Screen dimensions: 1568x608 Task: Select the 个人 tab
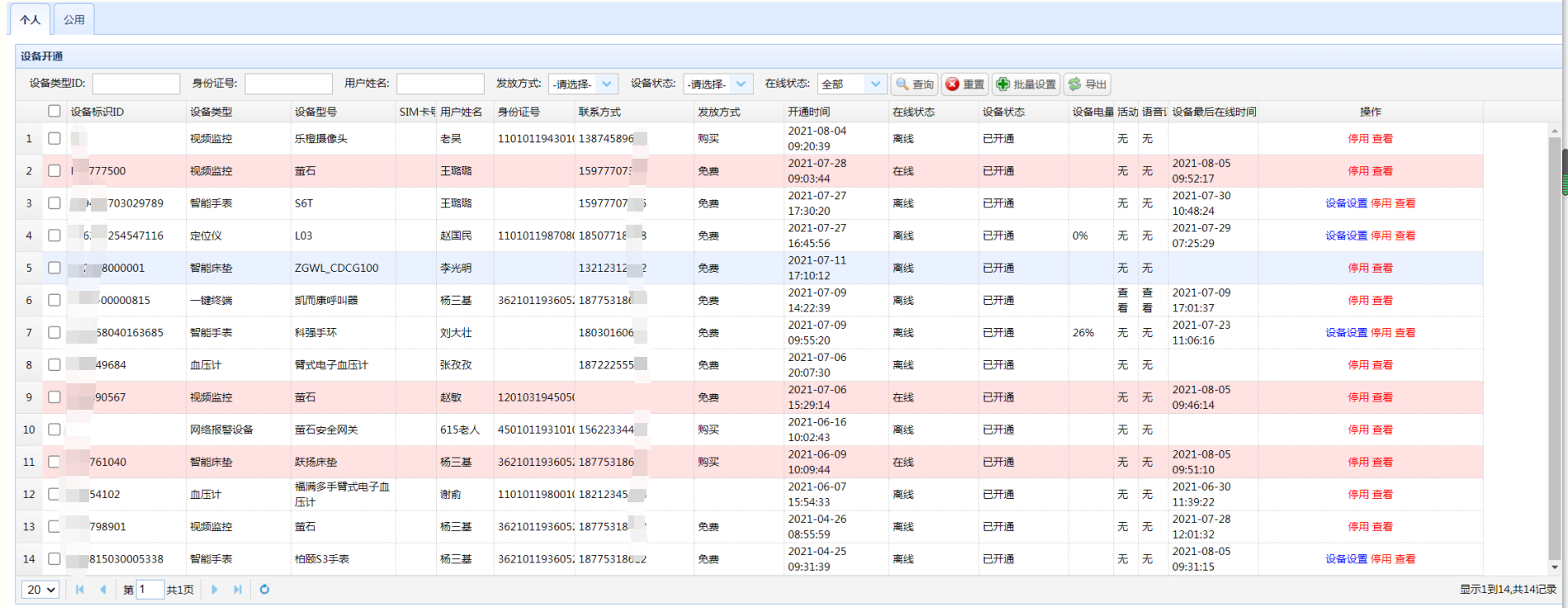coord(31,20)
